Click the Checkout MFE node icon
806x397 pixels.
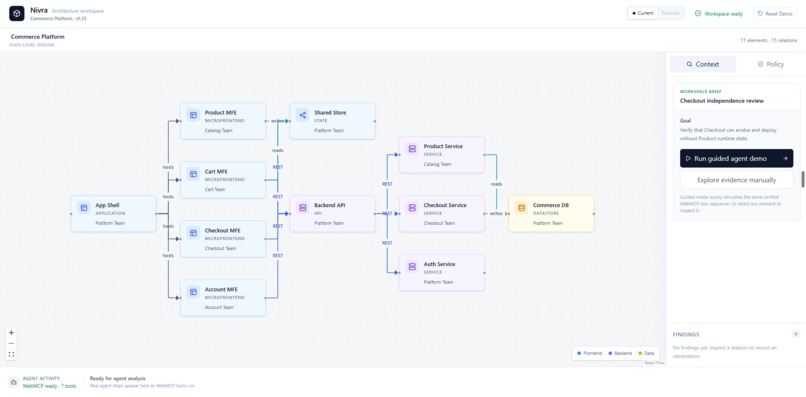[x=193, y=233]
